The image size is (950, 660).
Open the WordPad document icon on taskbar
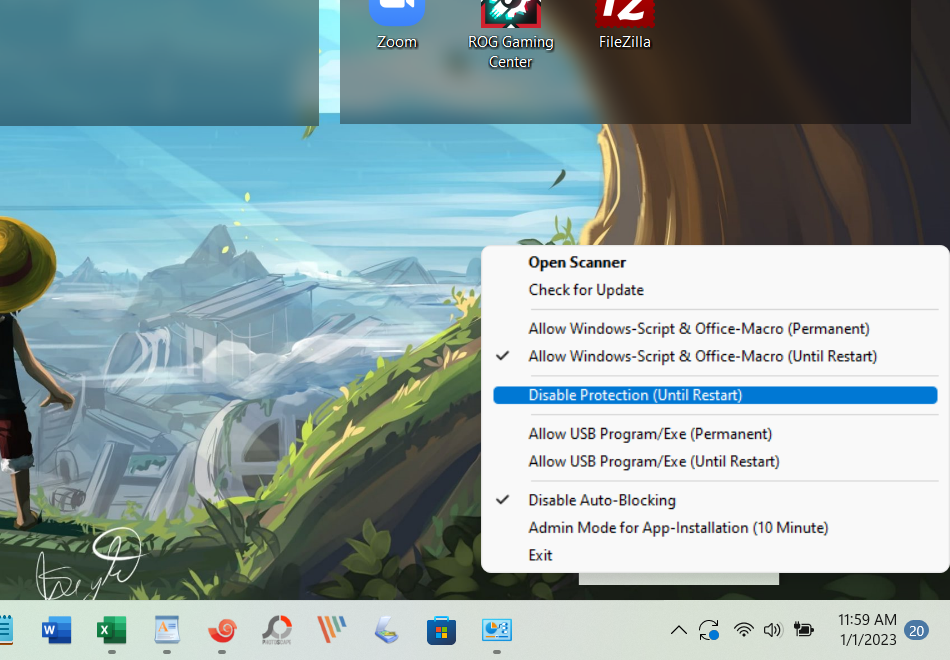167,630
